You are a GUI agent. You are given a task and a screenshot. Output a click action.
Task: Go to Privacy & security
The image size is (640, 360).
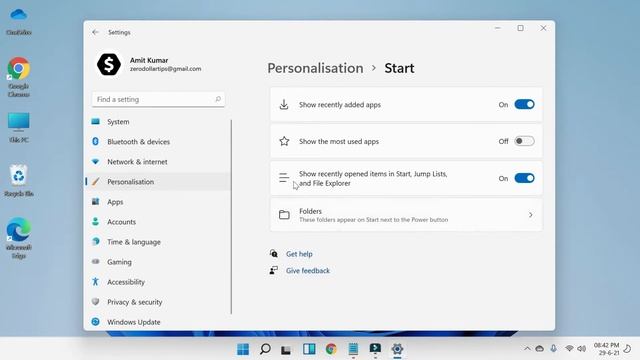[135, 302]
